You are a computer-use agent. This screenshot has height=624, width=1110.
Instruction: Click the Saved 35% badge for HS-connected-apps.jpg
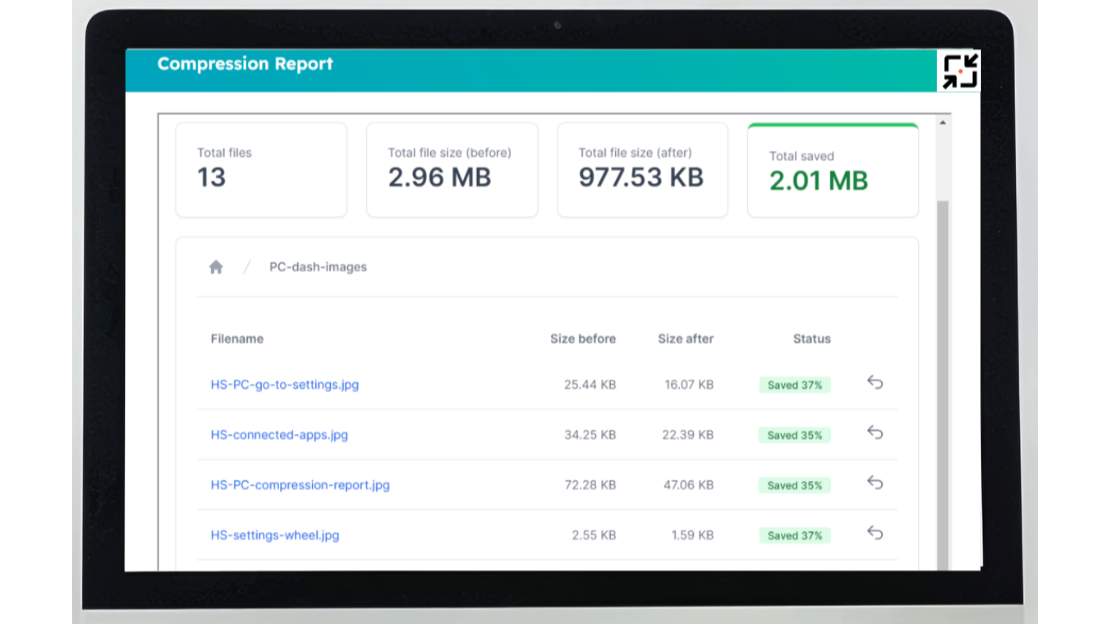coord(794,436)
